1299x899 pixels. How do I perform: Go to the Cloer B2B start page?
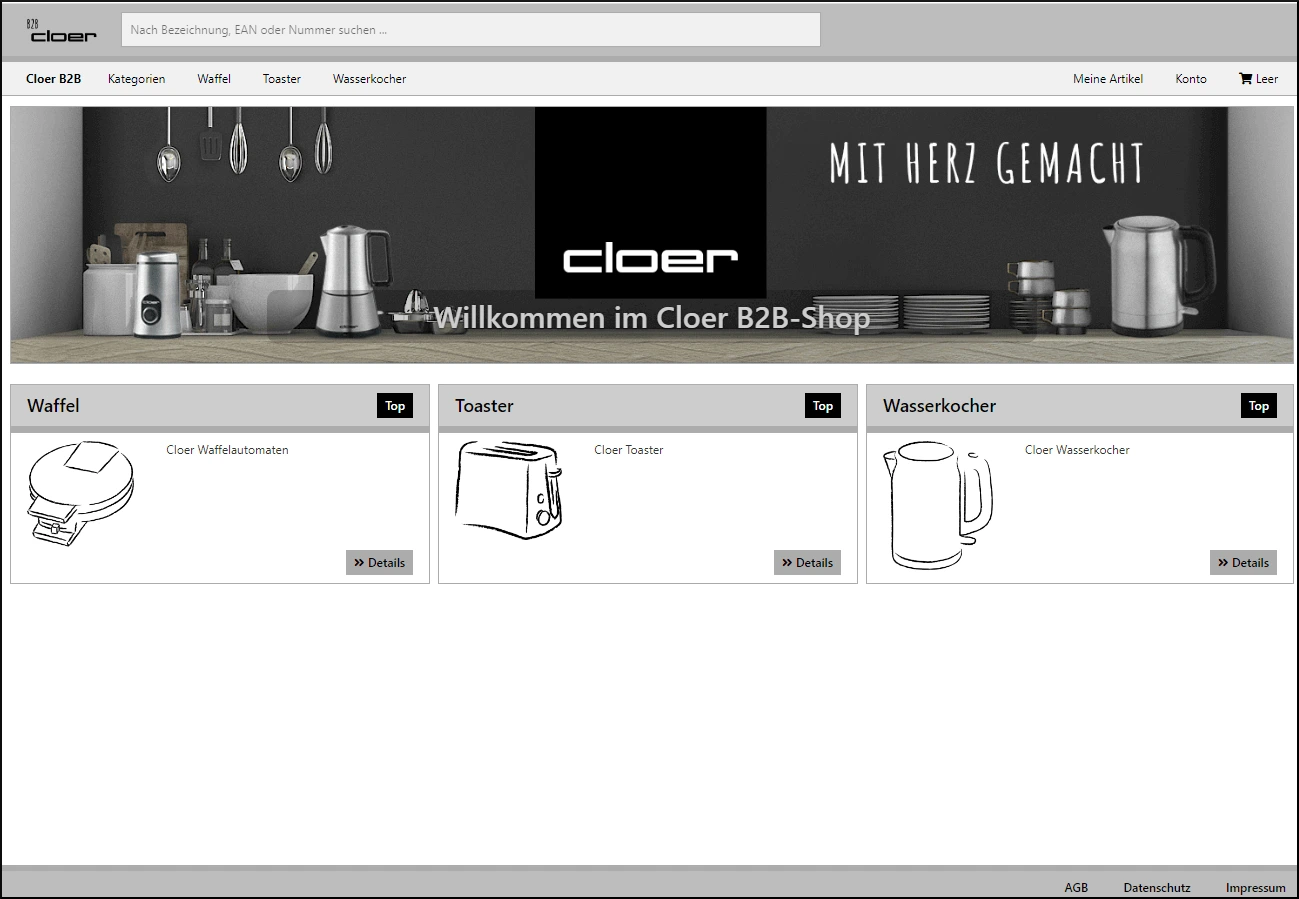52,78
